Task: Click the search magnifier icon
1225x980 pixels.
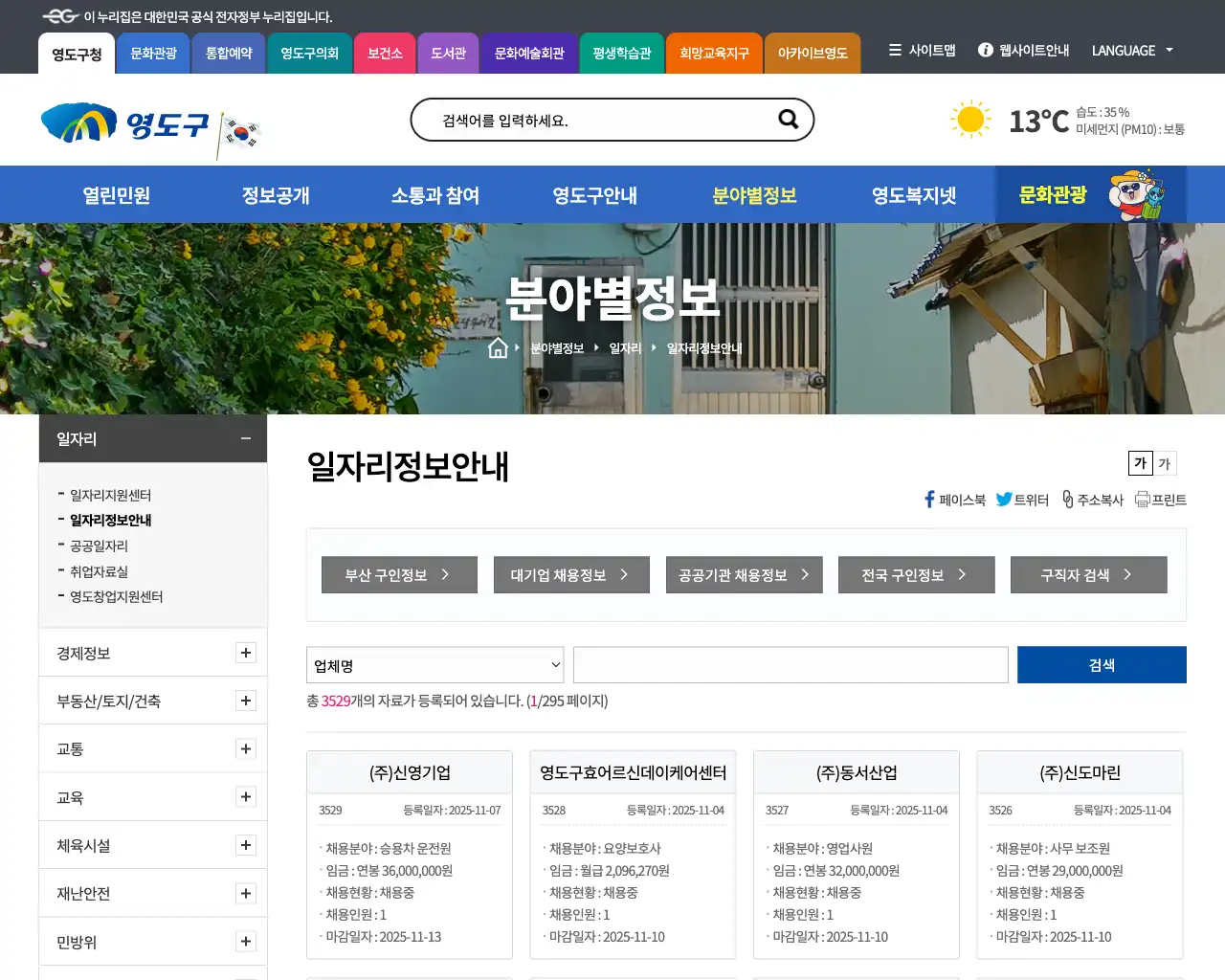Action: (788, 119)
